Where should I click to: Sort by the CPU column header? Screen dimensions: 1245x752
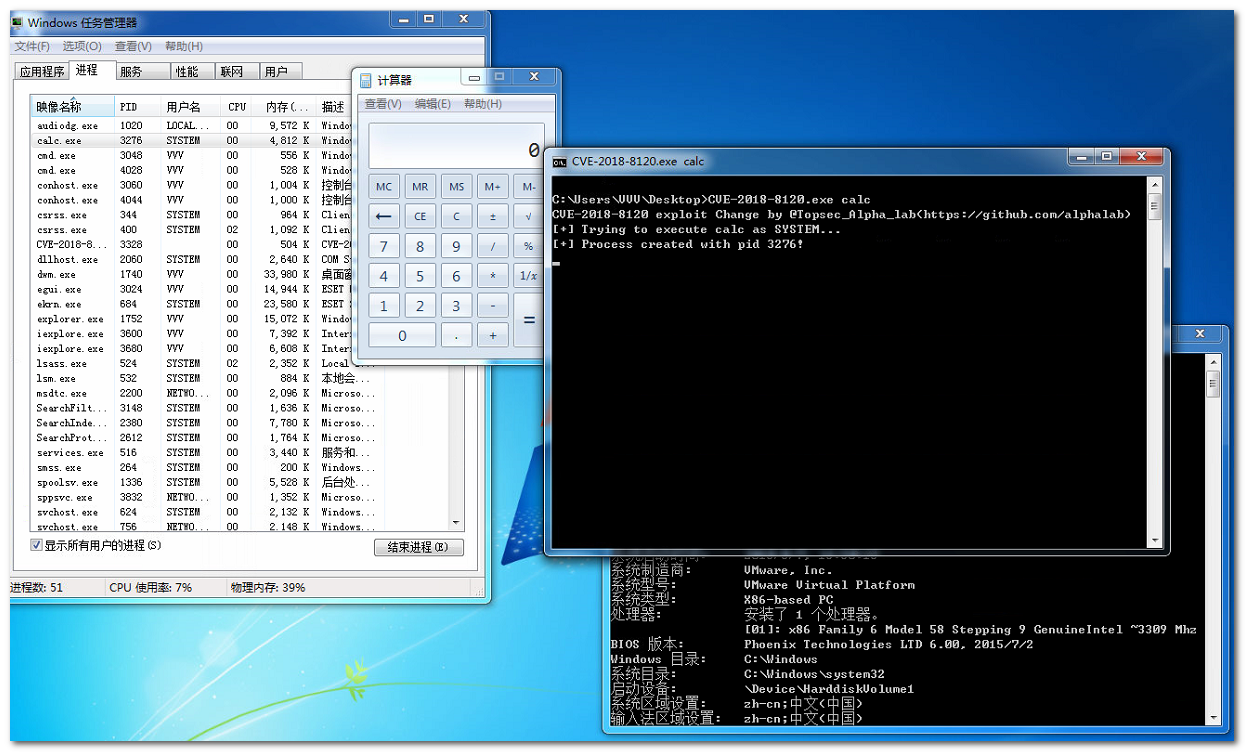237,107
